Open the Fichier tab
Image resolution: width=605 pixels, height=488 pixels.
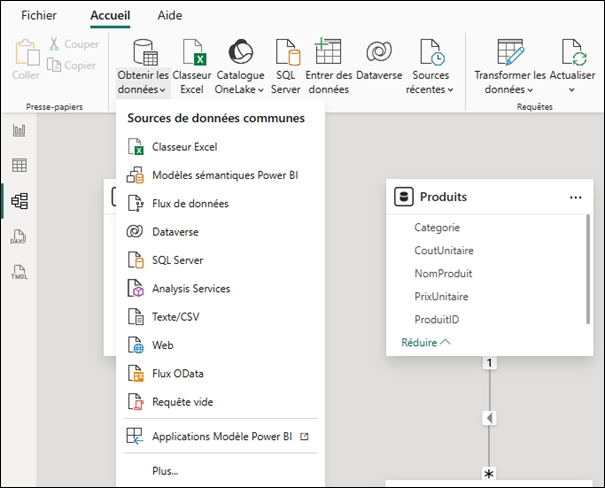point(39,15)
